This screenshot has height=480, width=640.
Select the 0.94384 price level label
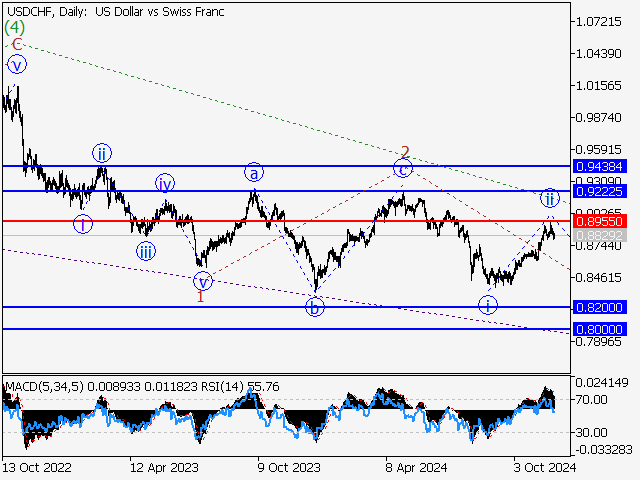600,166
